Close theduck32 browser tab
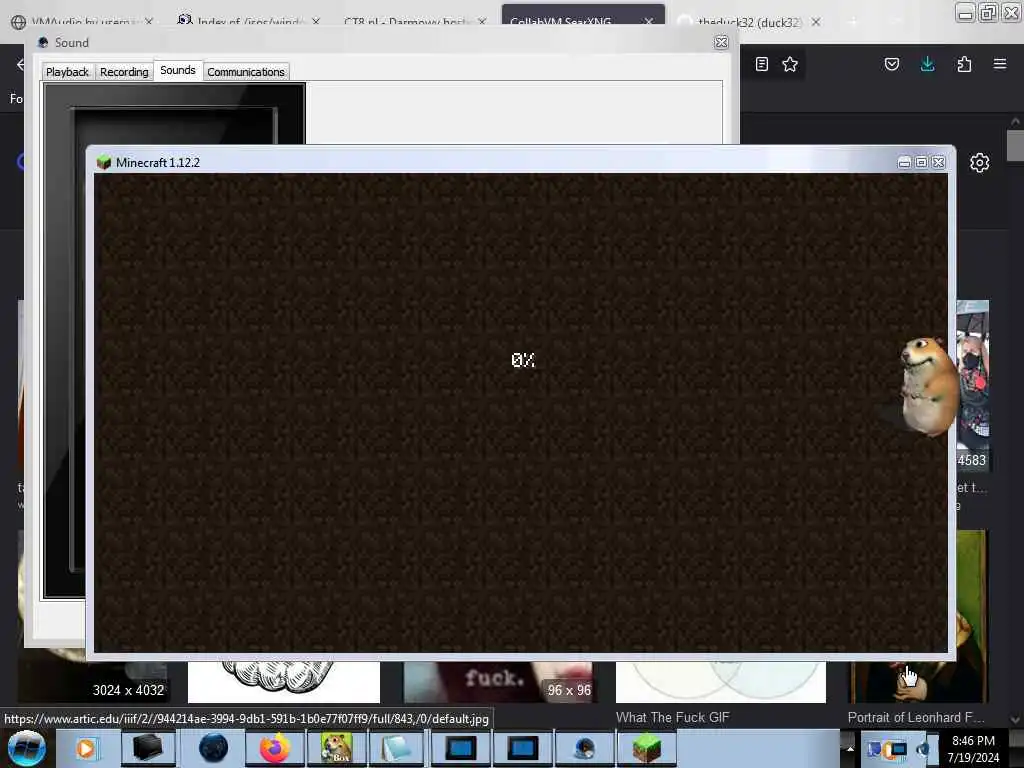1024x768 pixels. (x=816, y=22)
